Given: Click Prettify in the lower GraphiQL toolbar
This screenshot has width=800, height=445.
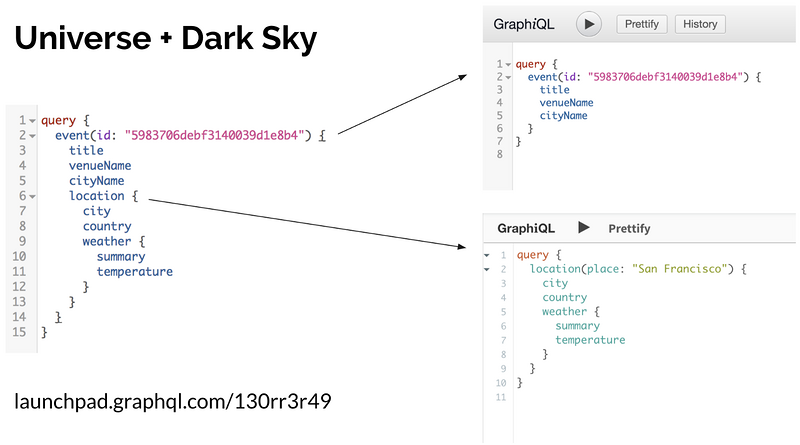Looking at the screenshot, I should 629,229.
